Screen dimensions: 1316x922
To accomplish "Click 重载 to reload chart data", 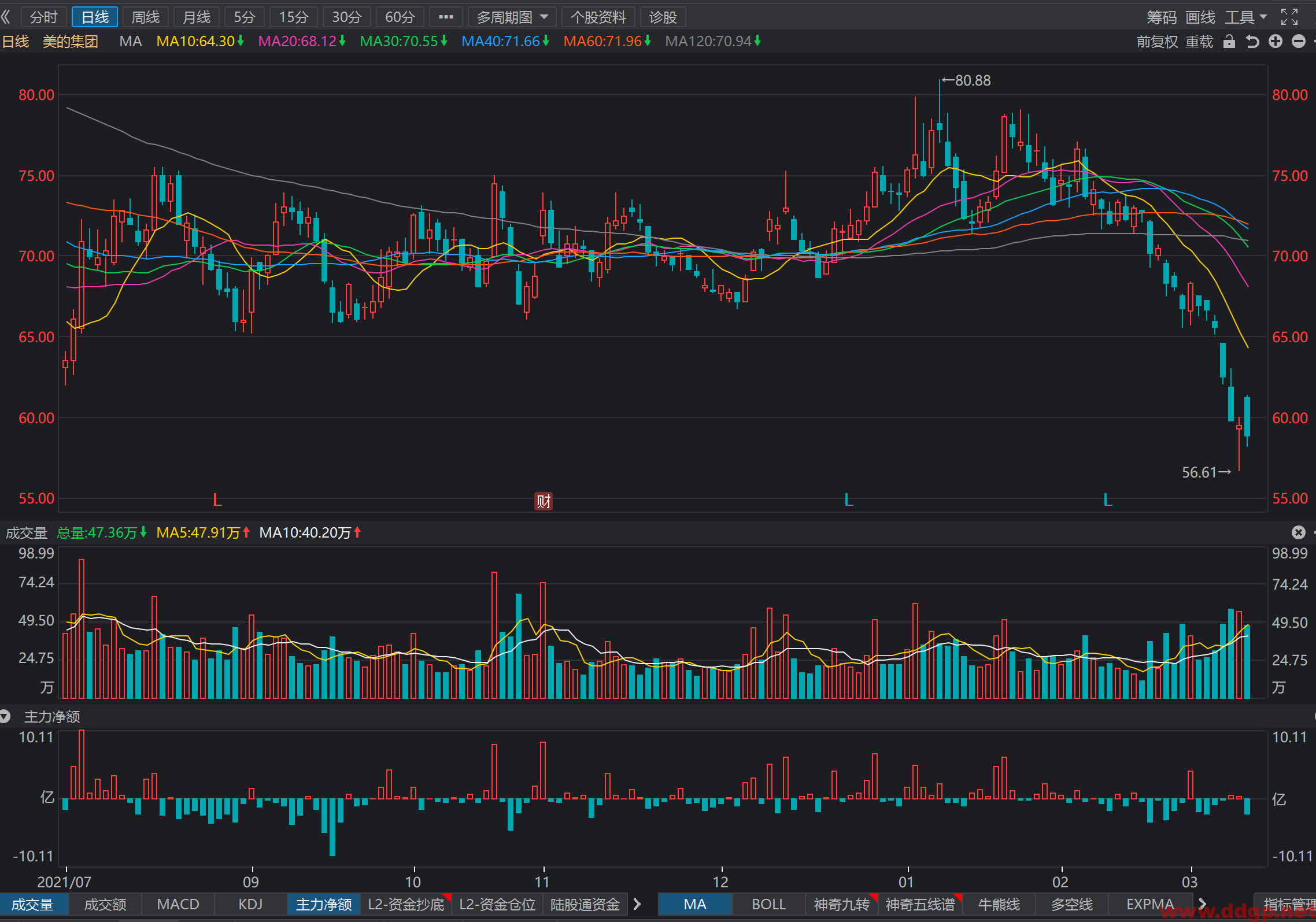I will point(1199,42).
